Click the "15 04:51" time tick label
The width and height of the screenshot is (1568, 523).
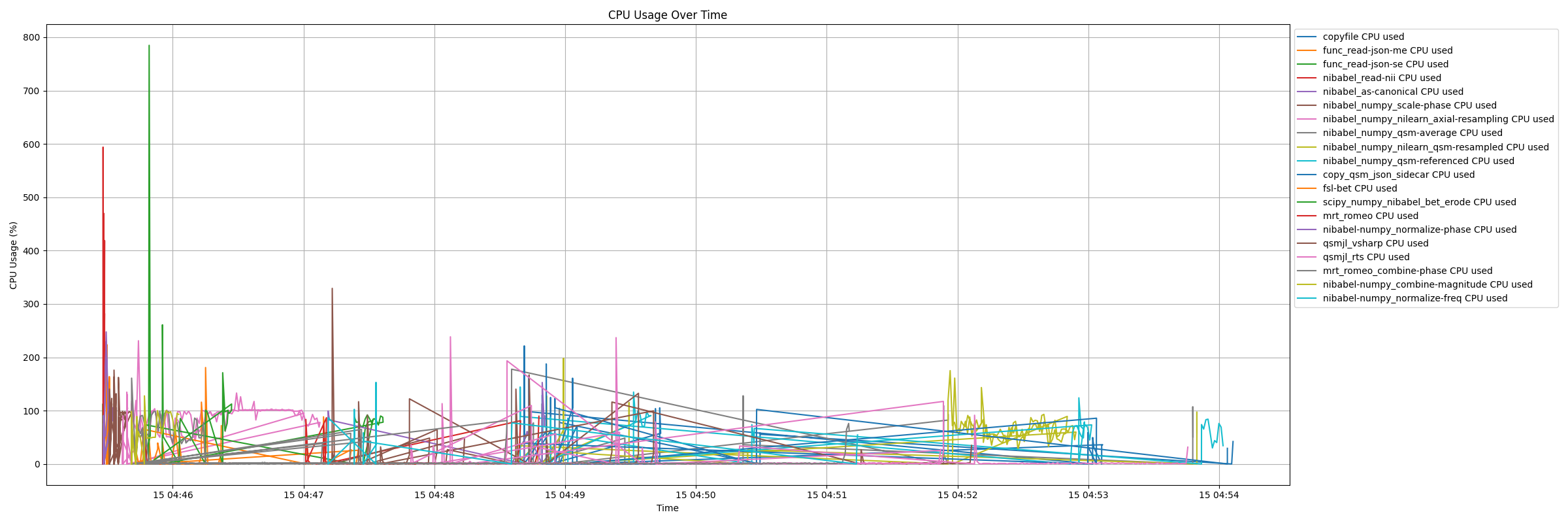[827, 495]
